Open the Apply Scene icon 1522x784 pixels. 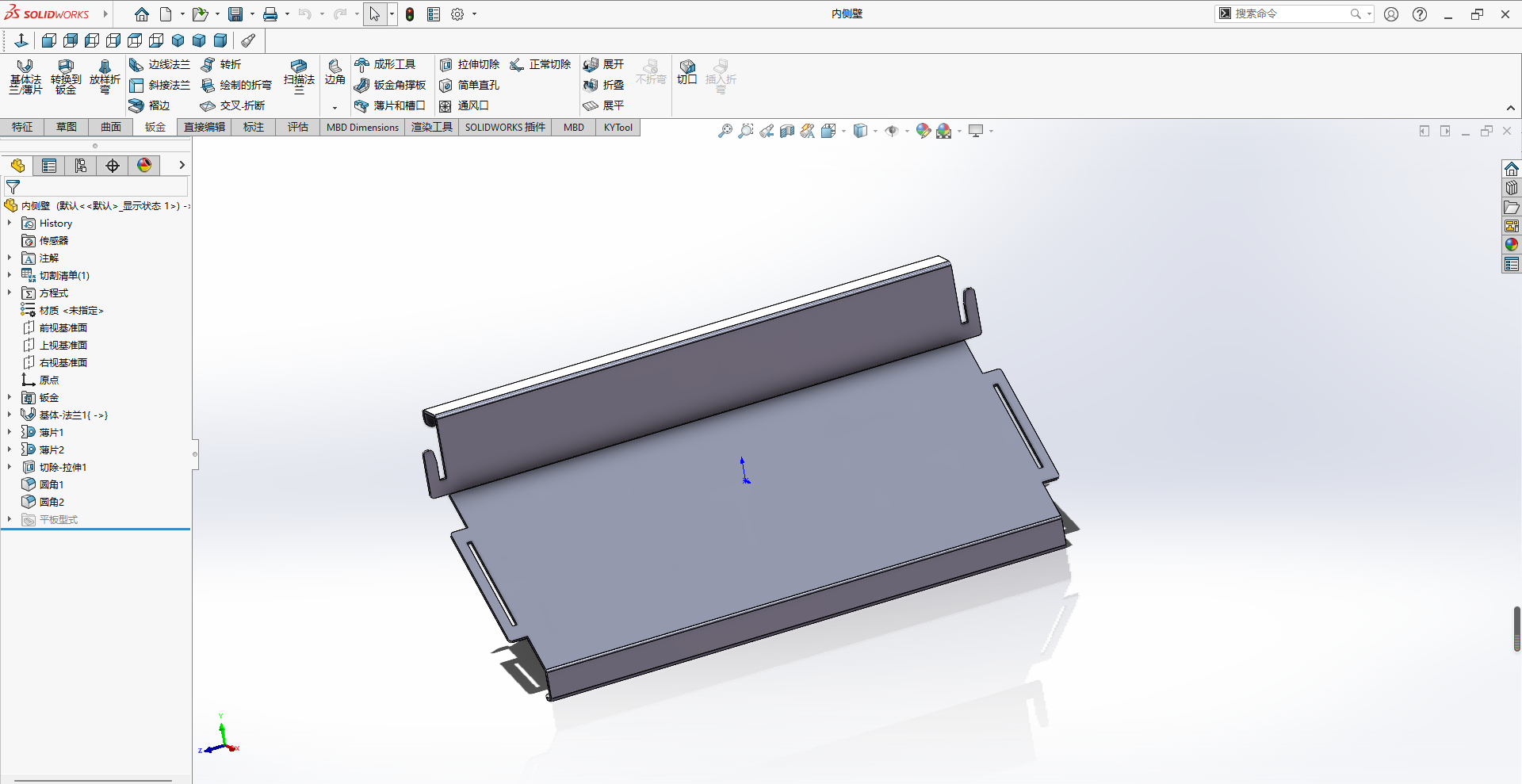click(x=944, y=131)
